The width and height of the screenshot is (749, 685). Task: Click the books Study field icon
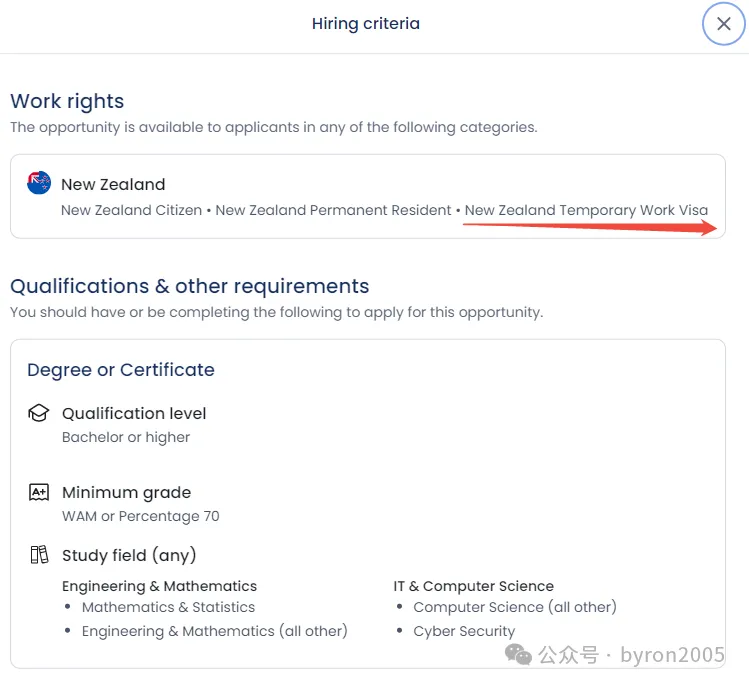(39, 555)
